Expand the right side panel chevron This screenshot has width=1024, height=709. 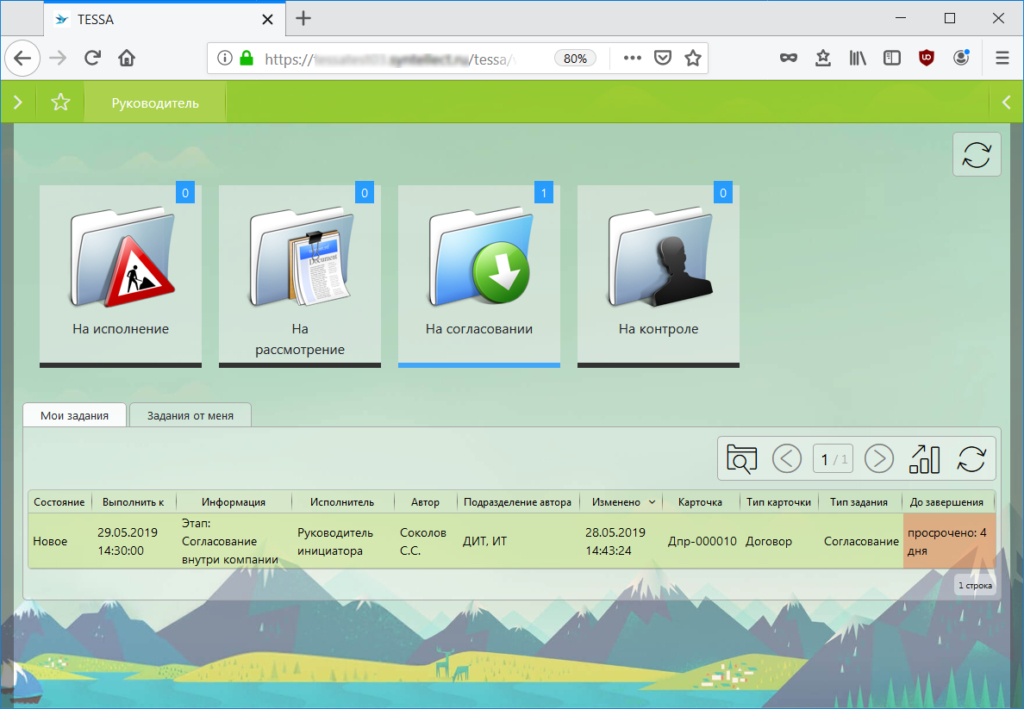pos(1006,102)
